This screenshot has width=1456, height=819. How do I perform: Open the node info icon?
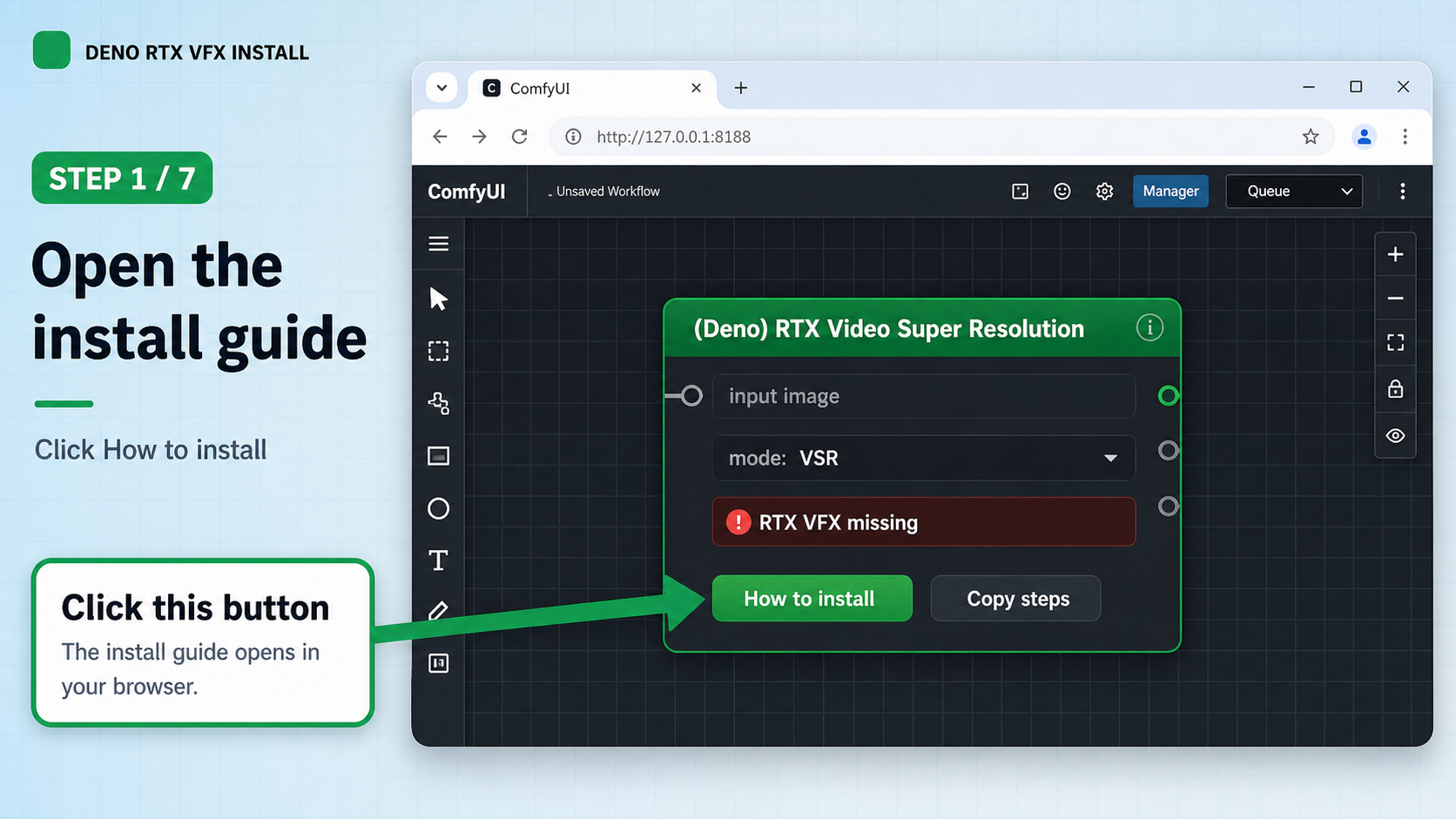pos(1149,328)
